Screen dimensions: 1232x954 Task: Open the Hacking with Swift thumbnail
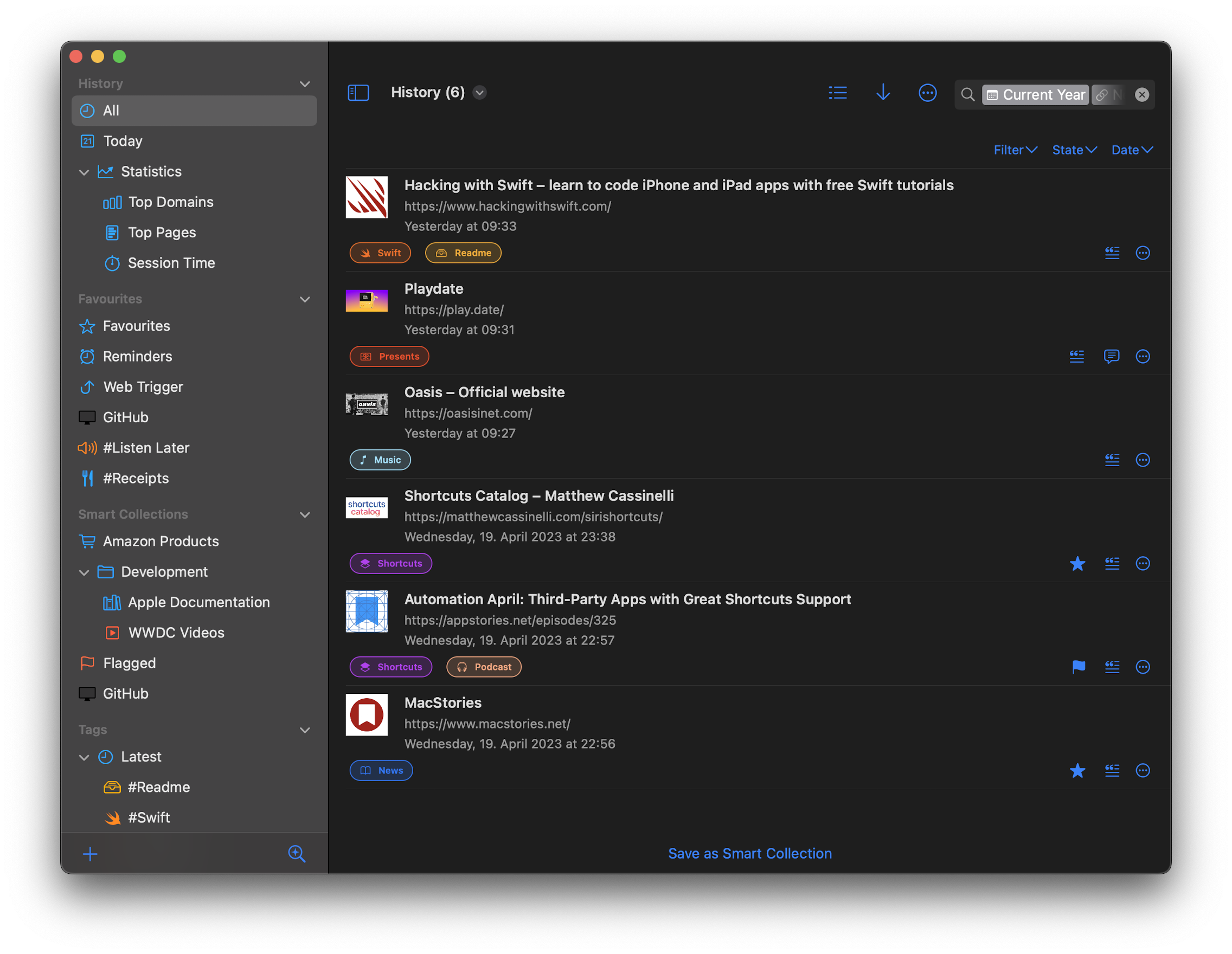pos(367,197)
